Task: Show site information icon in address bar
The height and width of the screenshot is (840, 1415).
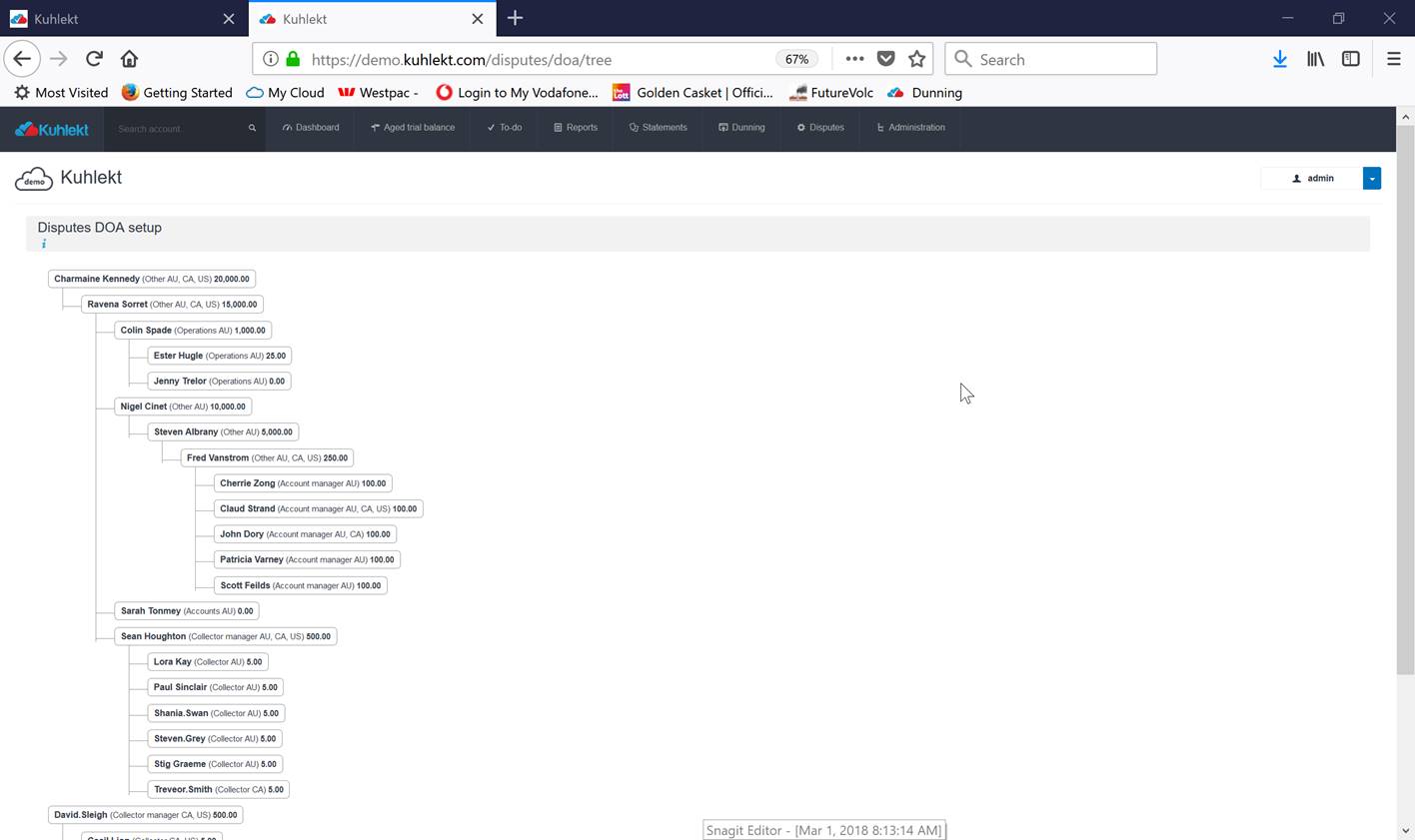Action: [270, 59]
